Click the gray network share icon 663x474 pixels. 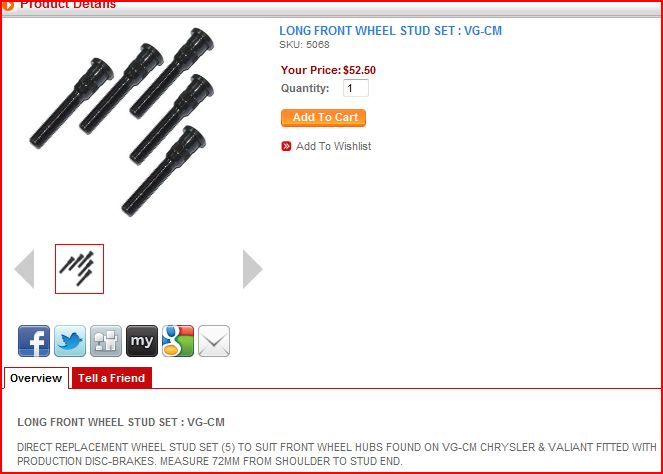(x=106, y=341)
